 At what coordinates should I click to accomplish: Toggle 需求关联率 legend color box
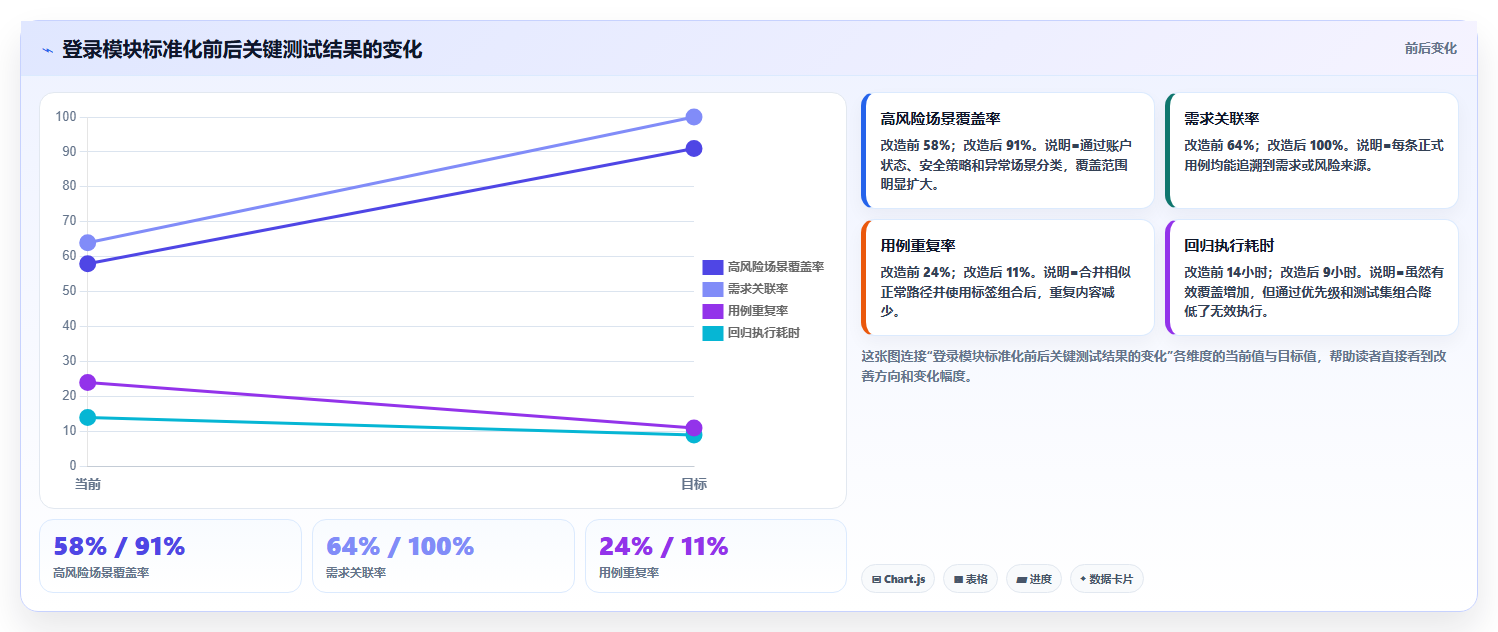[x=712, y=289]
